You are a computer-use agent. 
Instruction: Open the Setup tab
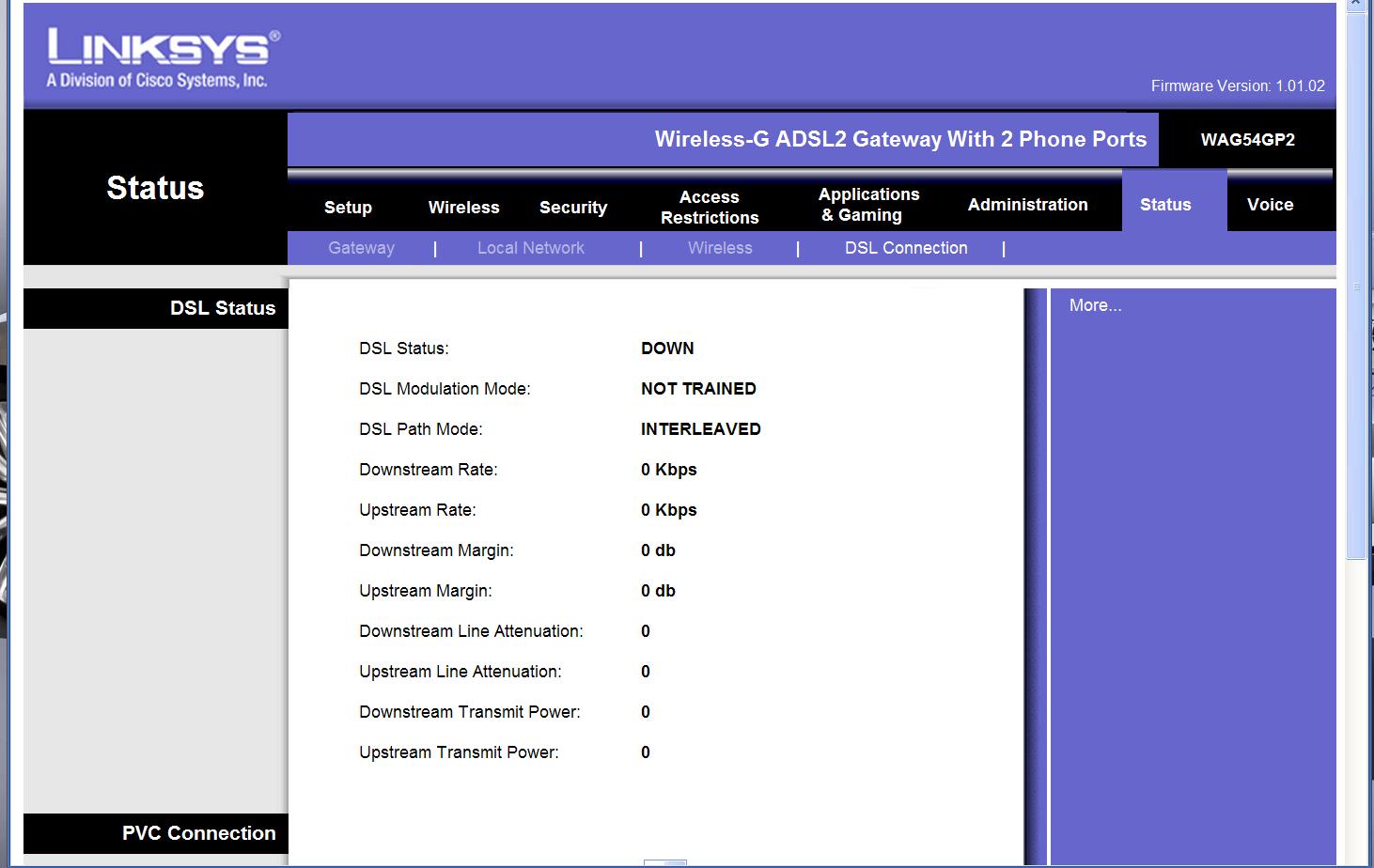pyautogui.click(x=348, y=208)
